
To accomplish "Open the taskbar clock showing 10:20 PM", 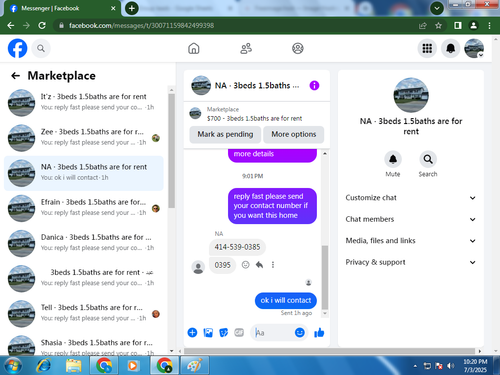I will (x=475, y=366).
